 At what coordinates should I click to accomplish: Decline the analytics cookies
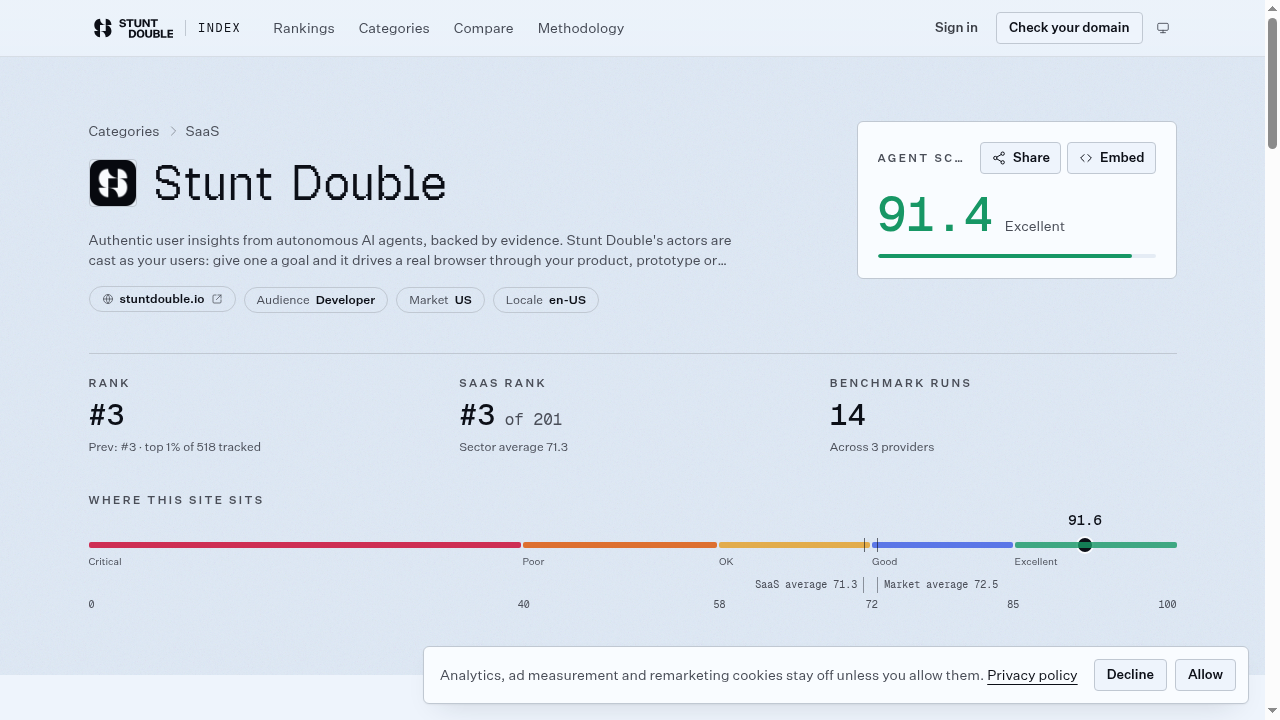[1130, 675]
